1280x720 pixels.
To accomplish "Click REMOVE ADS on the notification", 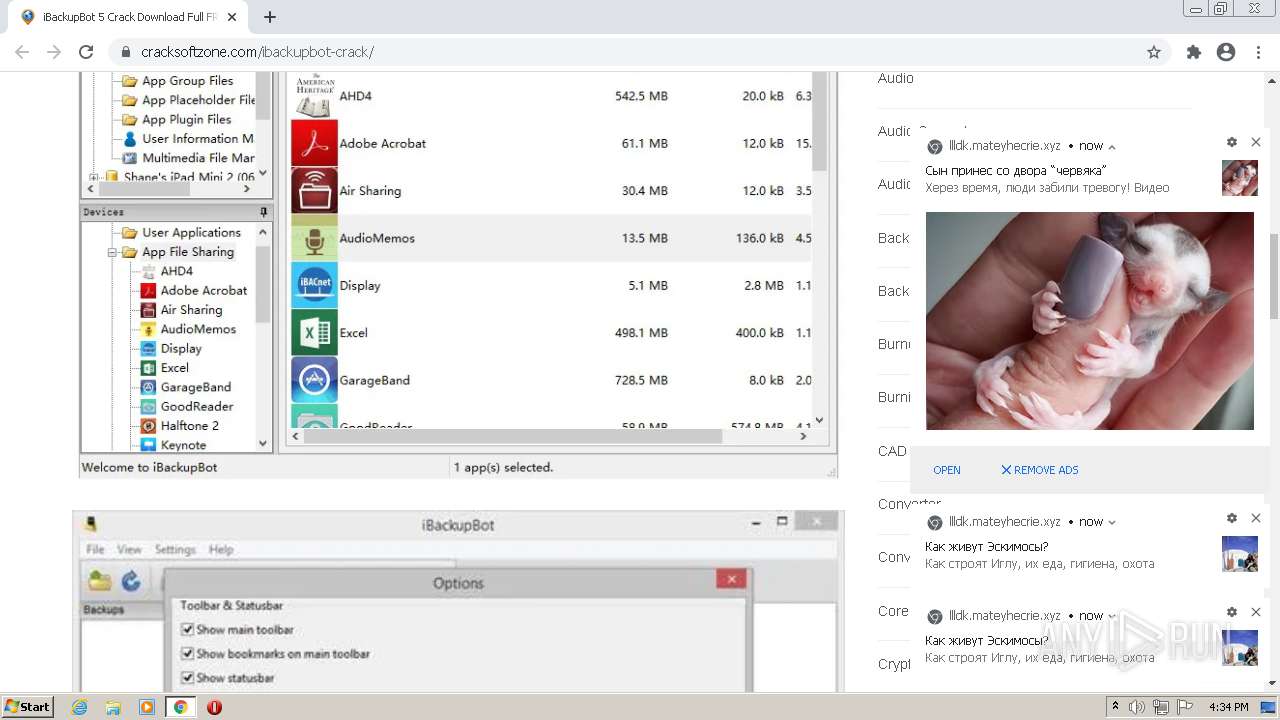I will [1040, 470].
